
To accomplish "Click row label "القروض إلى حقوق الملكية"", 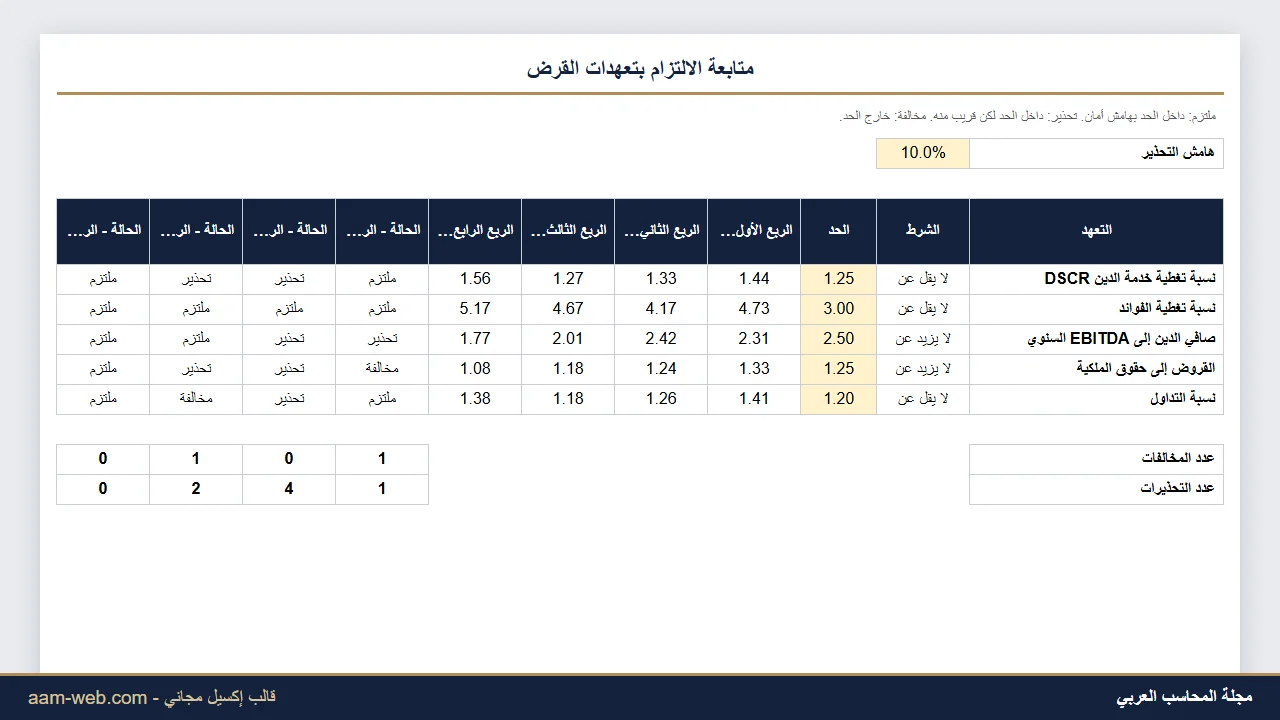I will coord(1096,369).
